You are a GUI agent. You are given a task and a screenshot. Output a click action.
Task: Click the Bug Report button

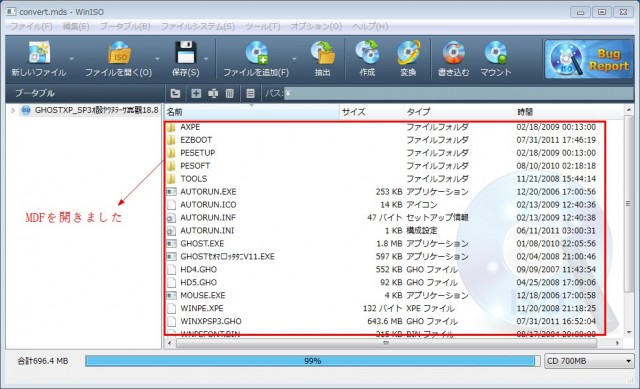(x=589, y=59)
